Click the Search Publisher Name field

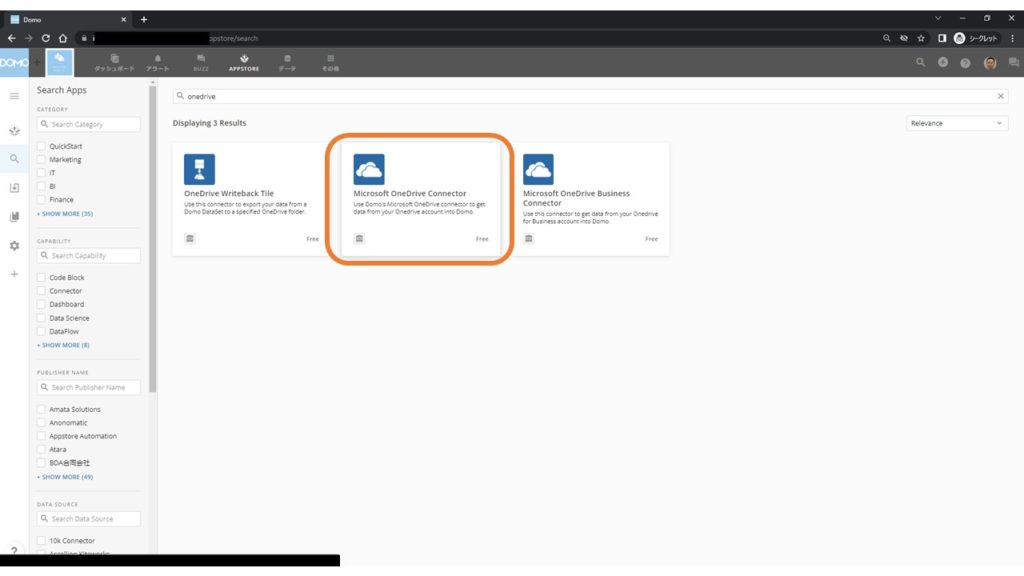coord(89,387)
